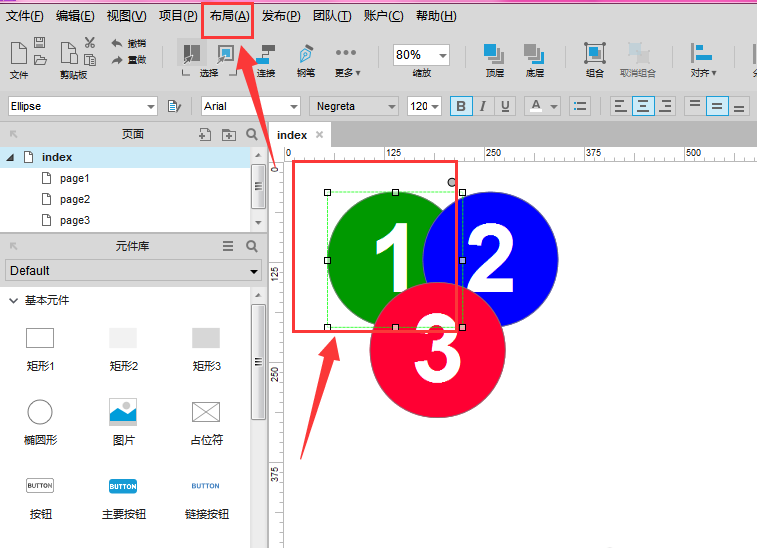Click the copy icon under the scissors
The width and height of the screenshot is (757, 548).
click(90, 60)
